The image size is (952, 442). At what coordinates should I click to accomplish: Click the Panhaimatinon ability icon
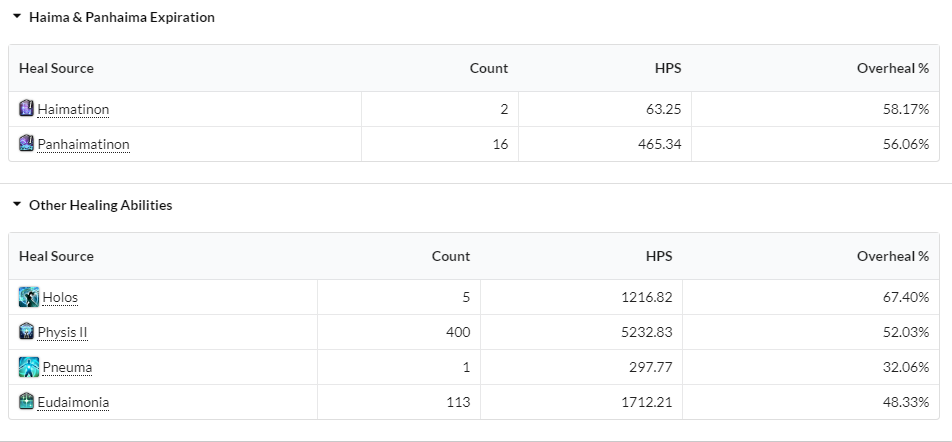pos(26,144)
